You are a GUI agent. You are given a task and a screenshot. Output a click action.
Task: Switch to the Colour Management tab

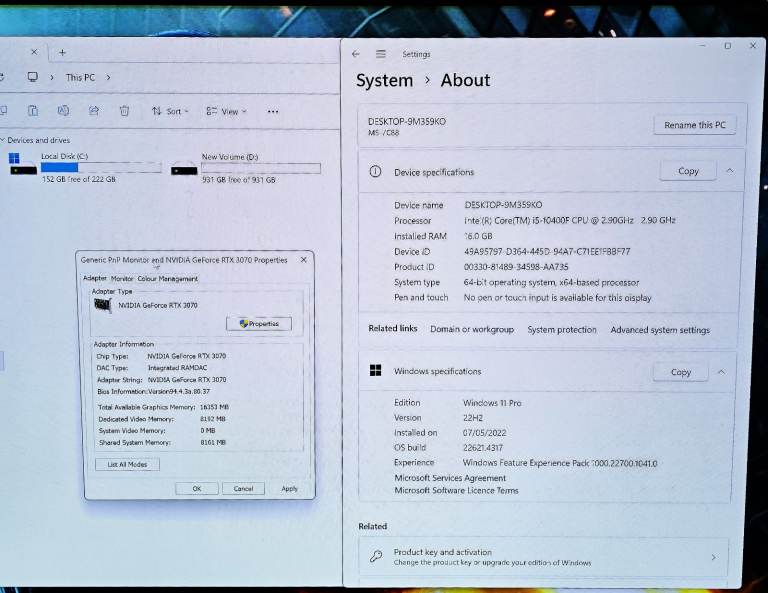point(167,279)
